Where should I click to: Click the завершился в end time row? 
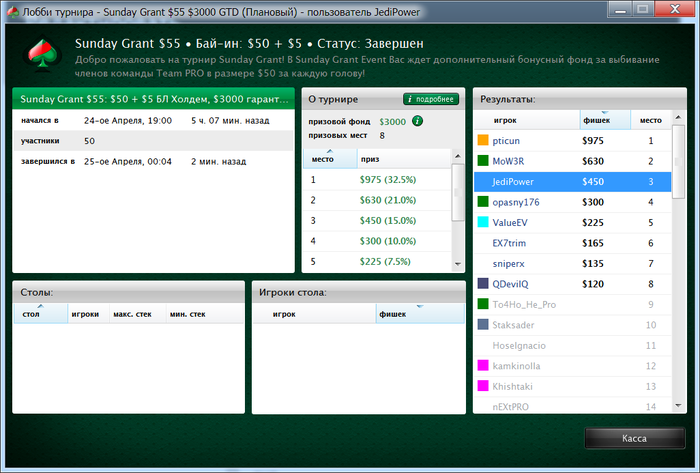tap(154, 161)
